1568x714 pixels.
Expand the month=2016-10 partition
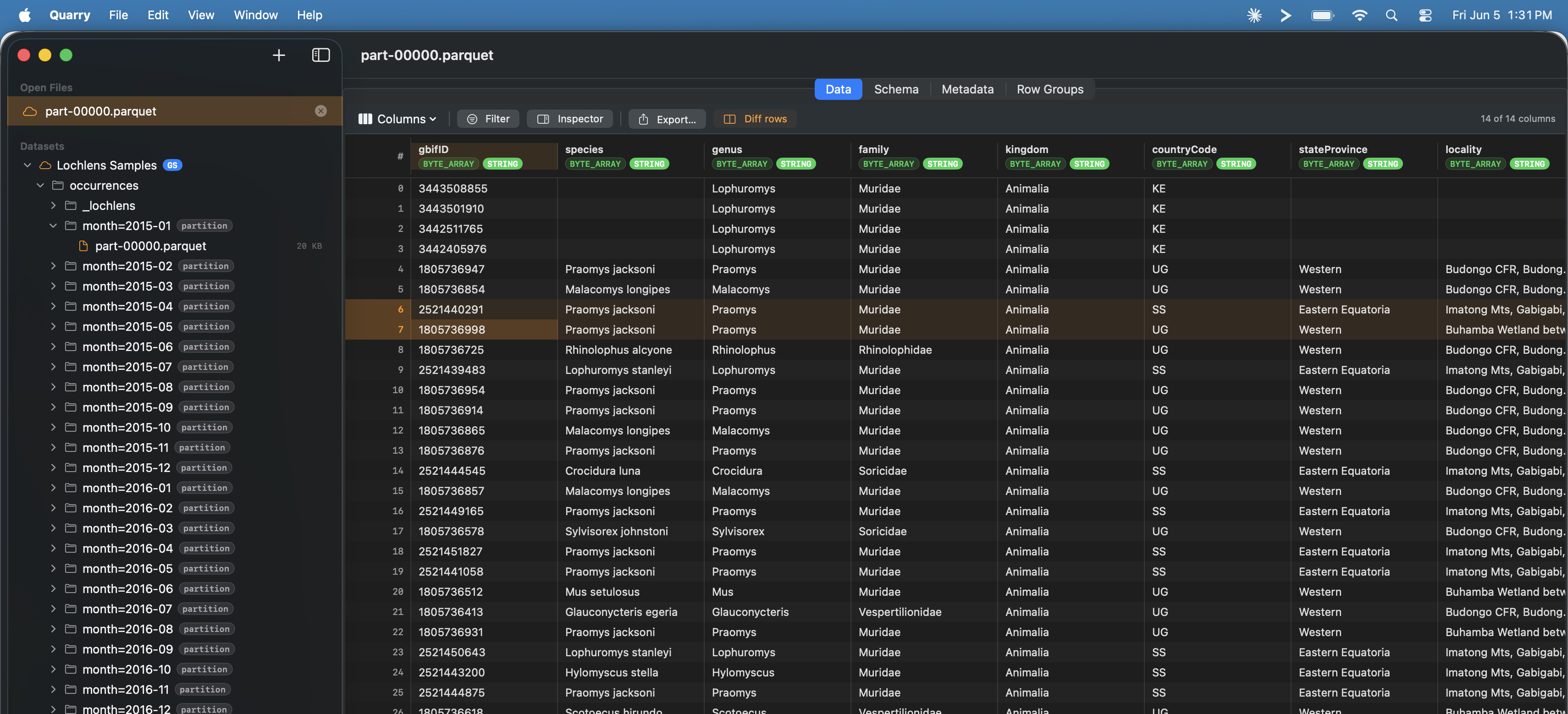(53, 670)
